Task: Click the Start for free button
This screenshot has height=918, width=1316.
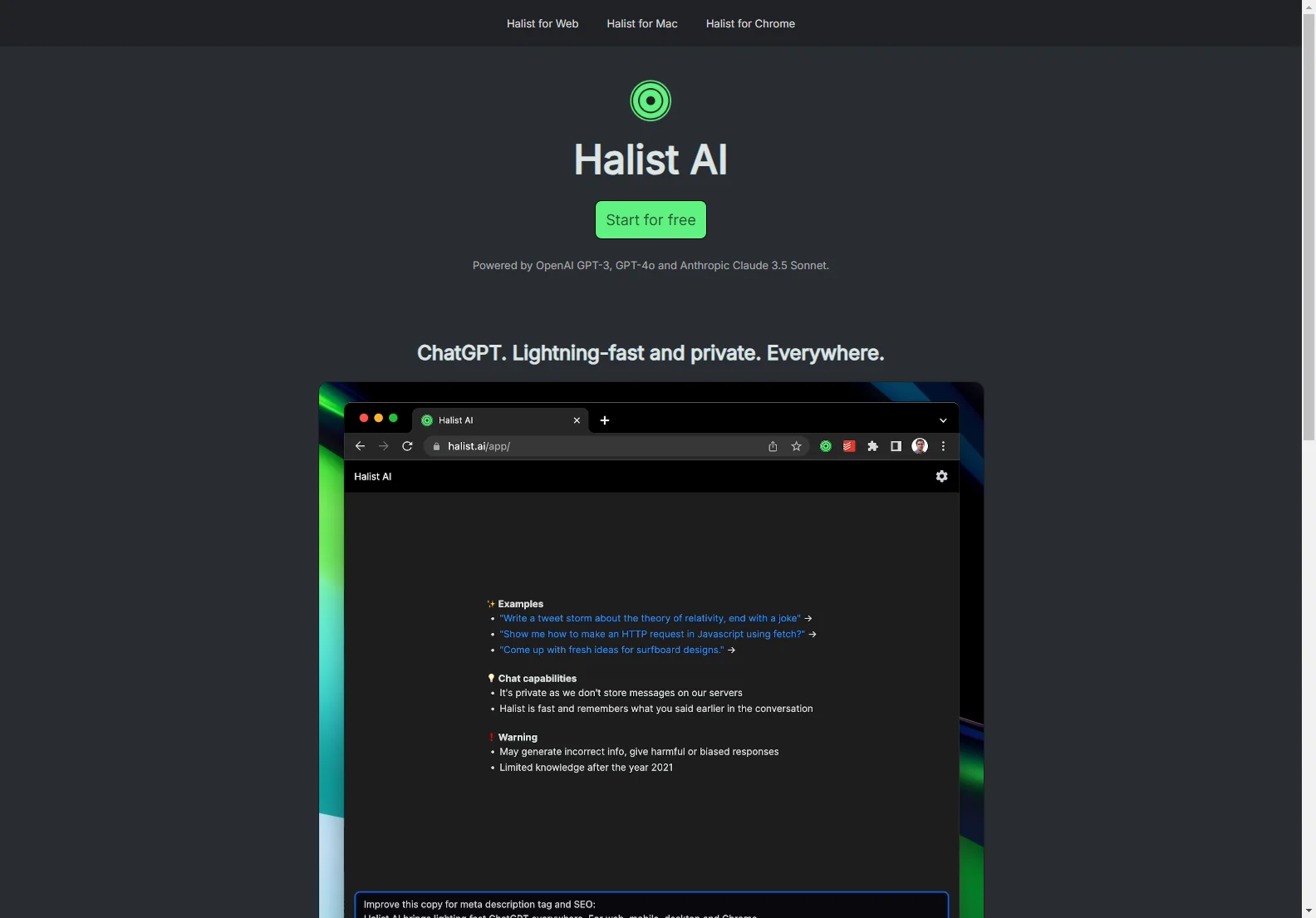Action: (651, 220)
